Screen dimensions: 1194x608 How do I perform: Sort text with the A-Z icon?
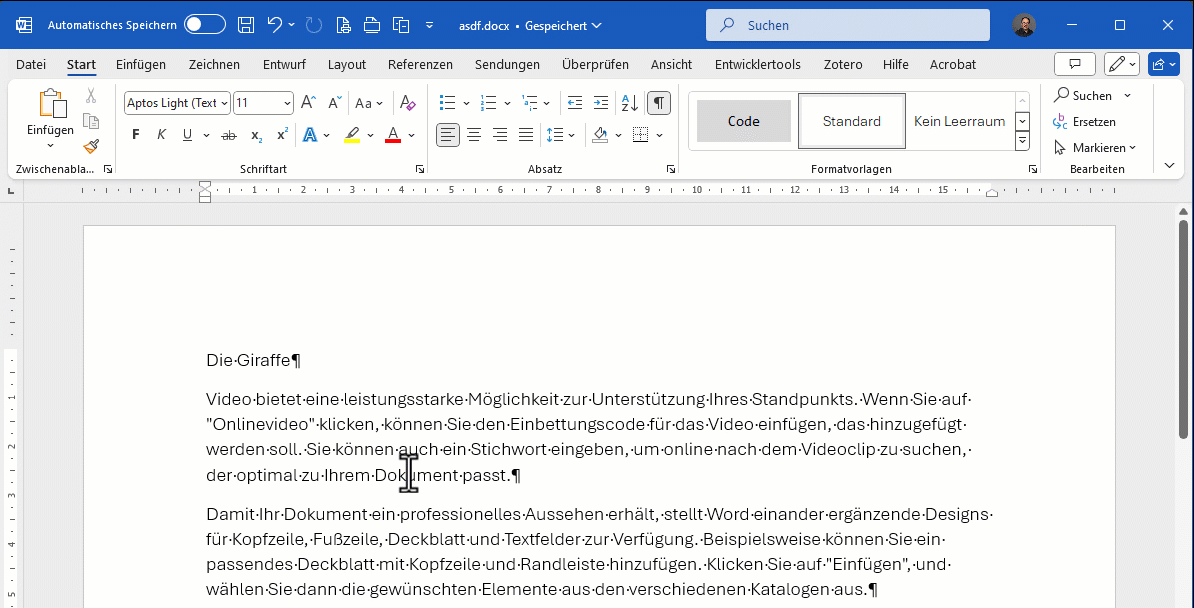[629, 103]
